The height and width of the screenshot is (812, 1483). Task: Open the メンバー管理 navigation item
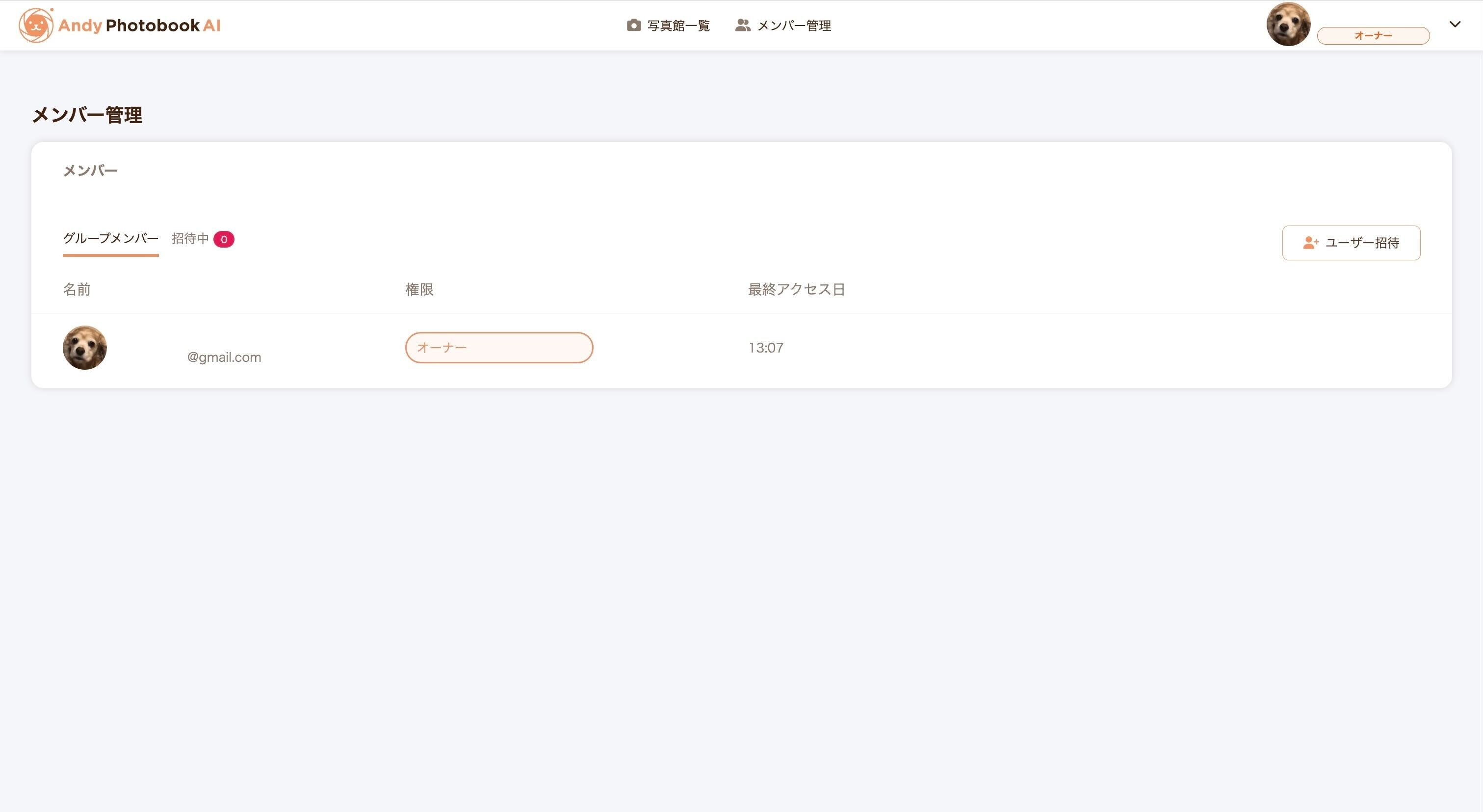tap(793, 25)
